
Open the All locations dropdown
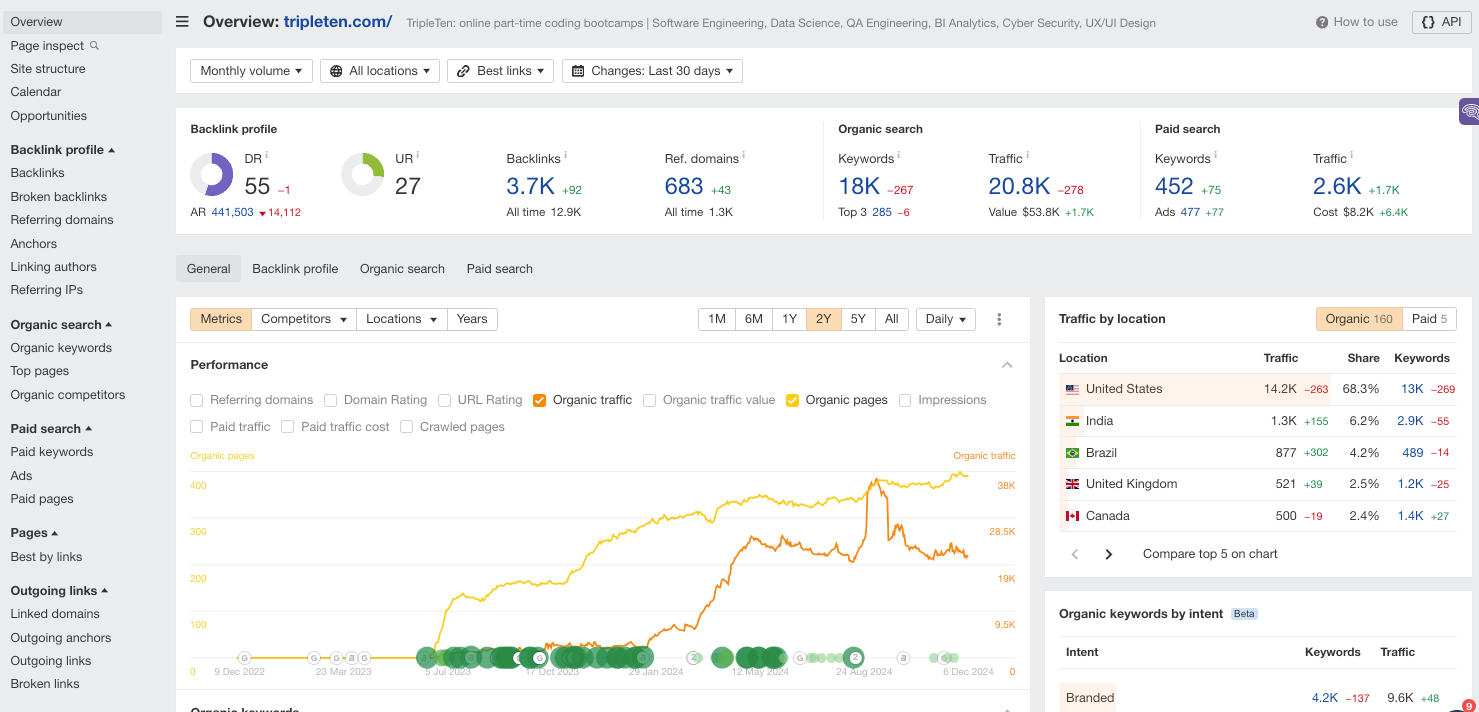(x=380, y=71)
